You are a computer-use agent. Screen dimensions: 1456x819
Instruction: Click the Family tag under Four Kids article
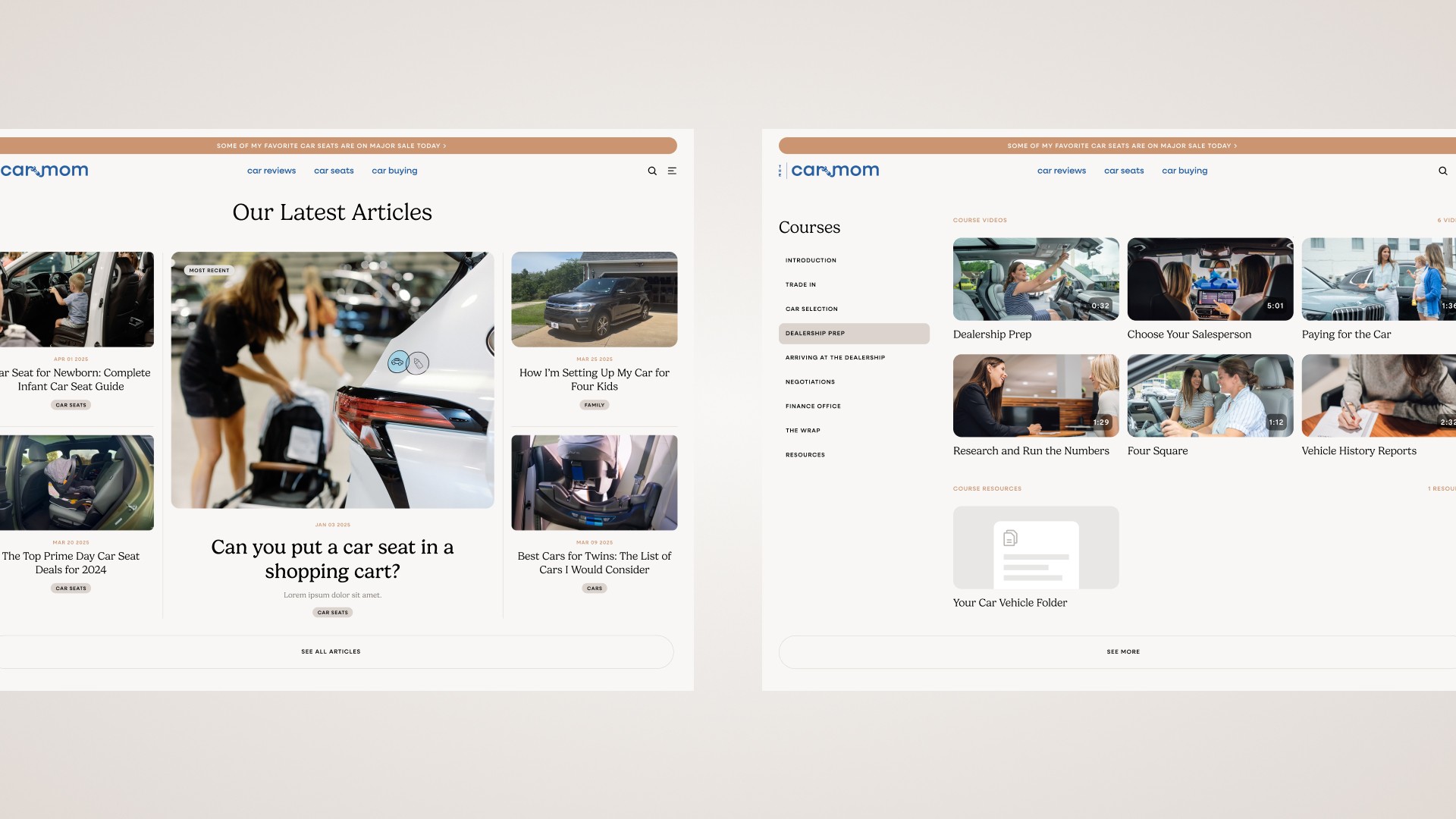pyautogui.click(x=594, y=406)
